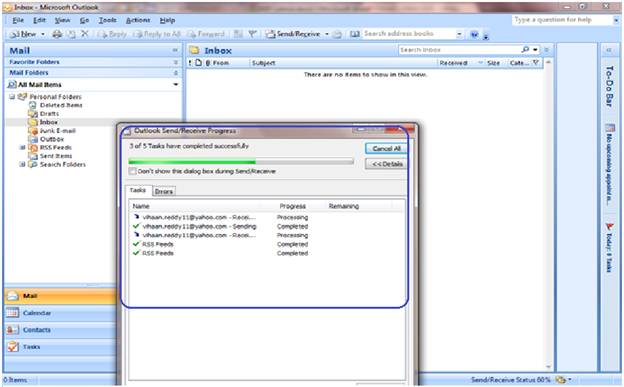Viewport: 624px width, 387px height.
Task: Open the Search Inbox options dropdown arrow
Action: point(535,50)
